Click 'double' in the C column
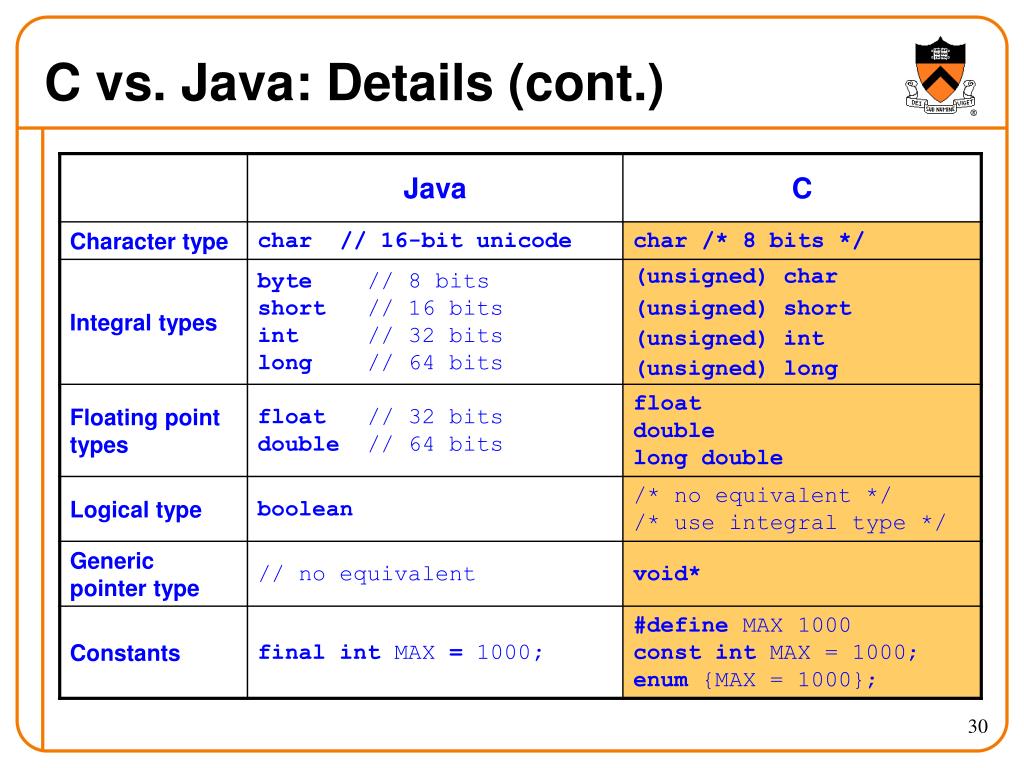Viewport: 1024px width, 768px height. point(674,430)
